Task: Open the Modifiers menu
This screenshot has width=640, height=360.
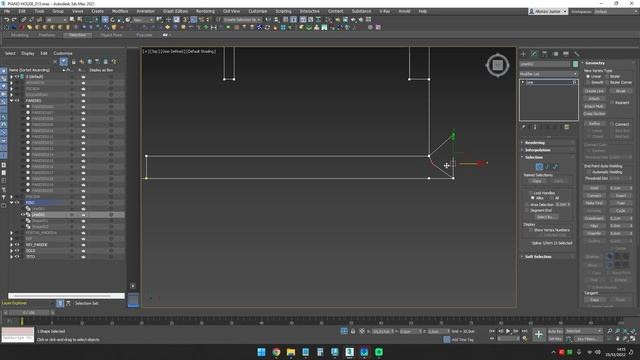Action: click(120, 11)
